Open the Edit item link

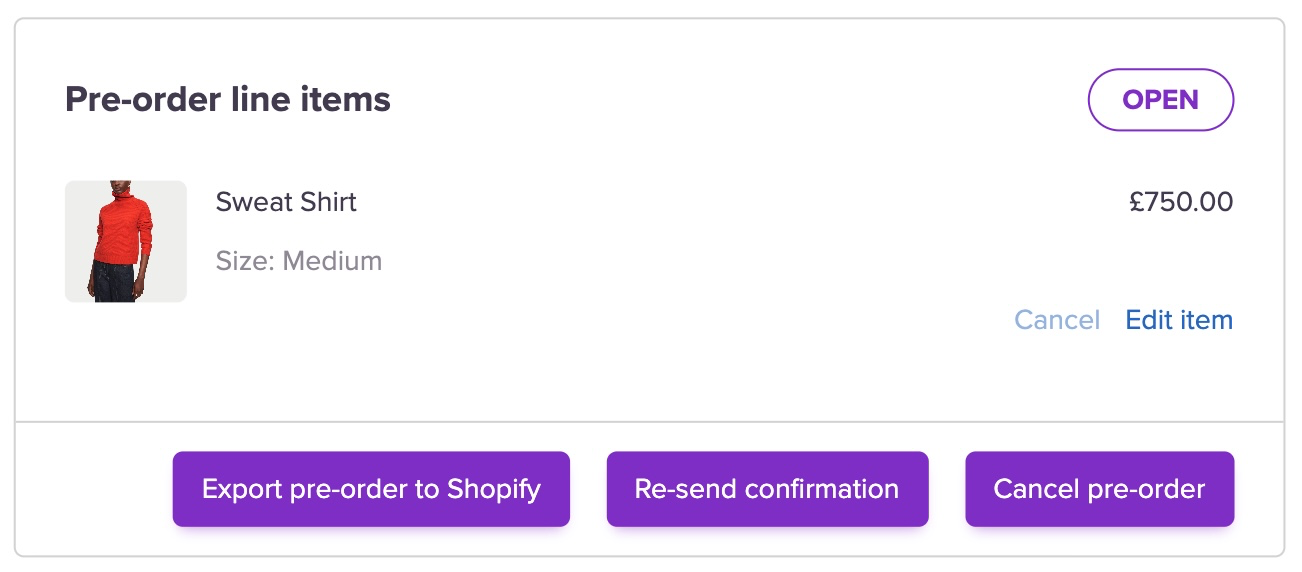(x=1179, y=320)
